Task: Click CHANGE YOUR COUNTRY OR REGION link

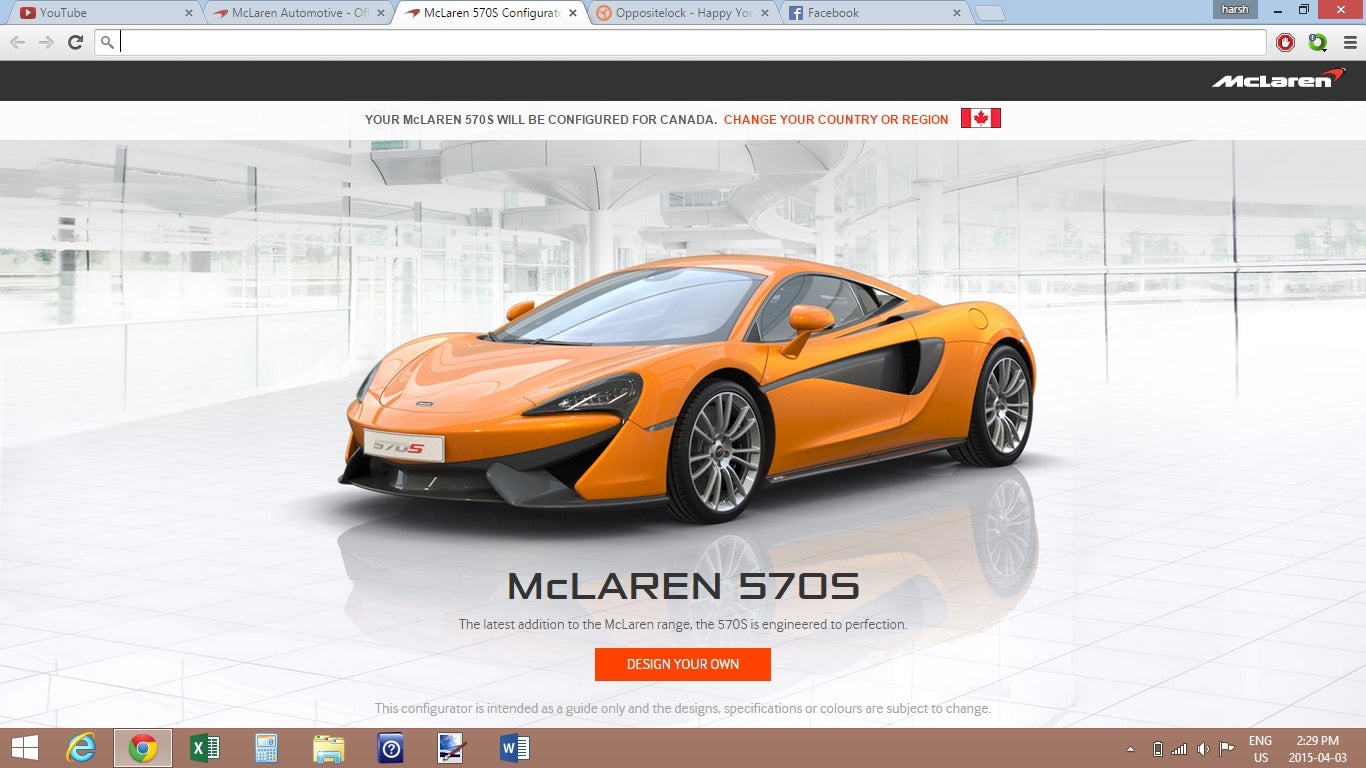Action: 836,119
